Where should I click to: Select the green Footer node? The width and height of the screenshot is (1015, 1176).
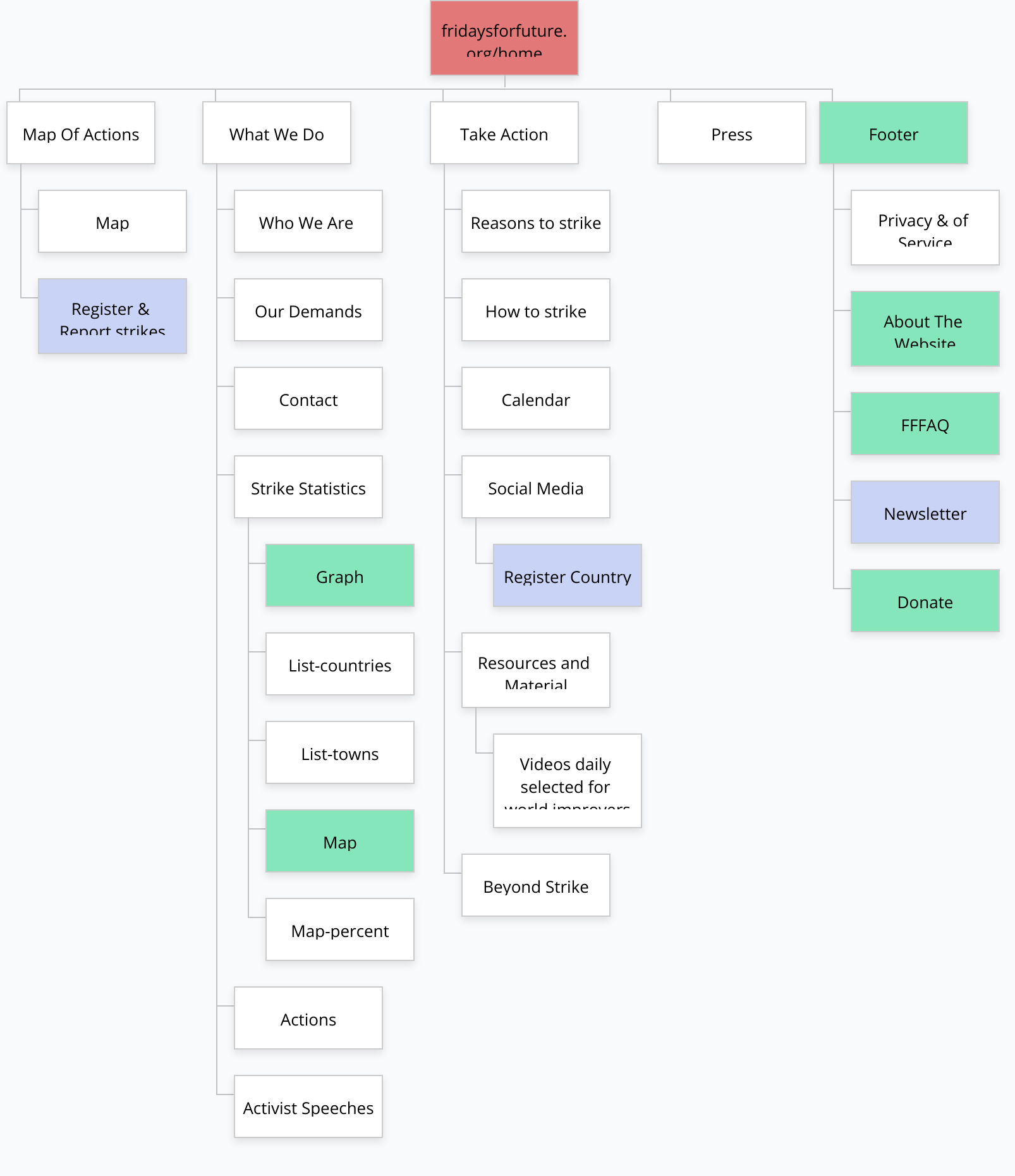click(893, 133)
